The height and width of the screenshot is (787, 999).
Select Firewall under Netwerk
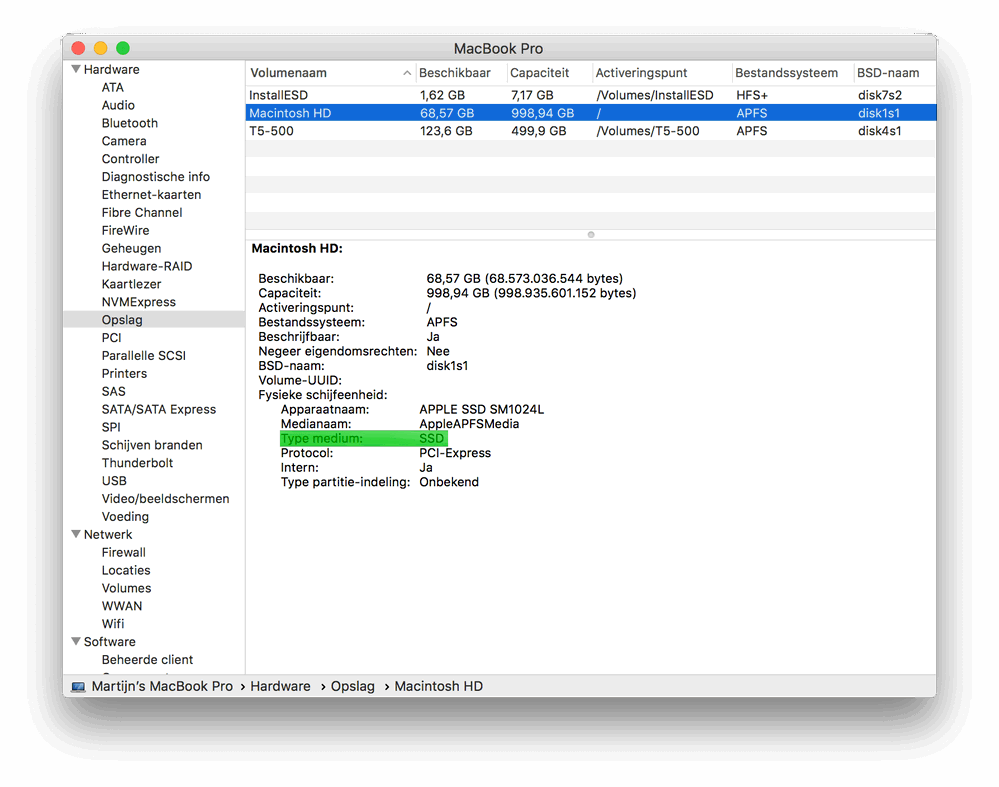click(x=124, y=552)
